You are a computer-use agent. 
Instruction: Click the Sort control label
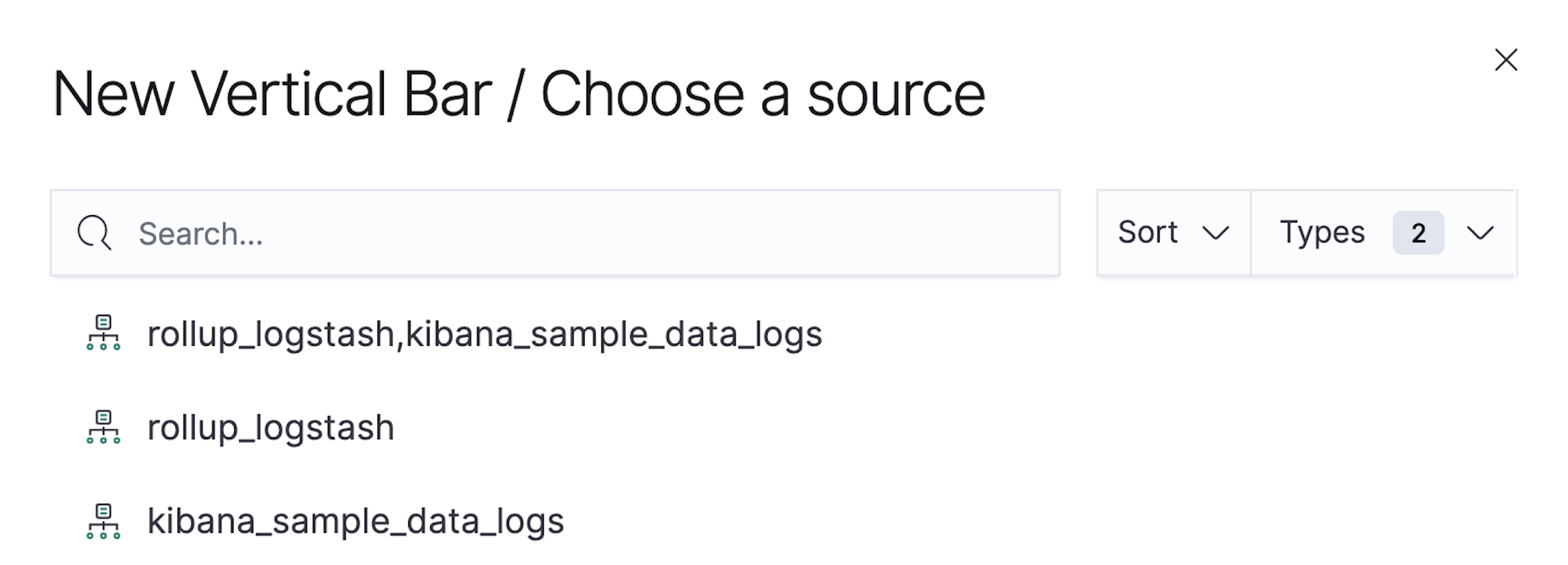tap(1149, 233)
